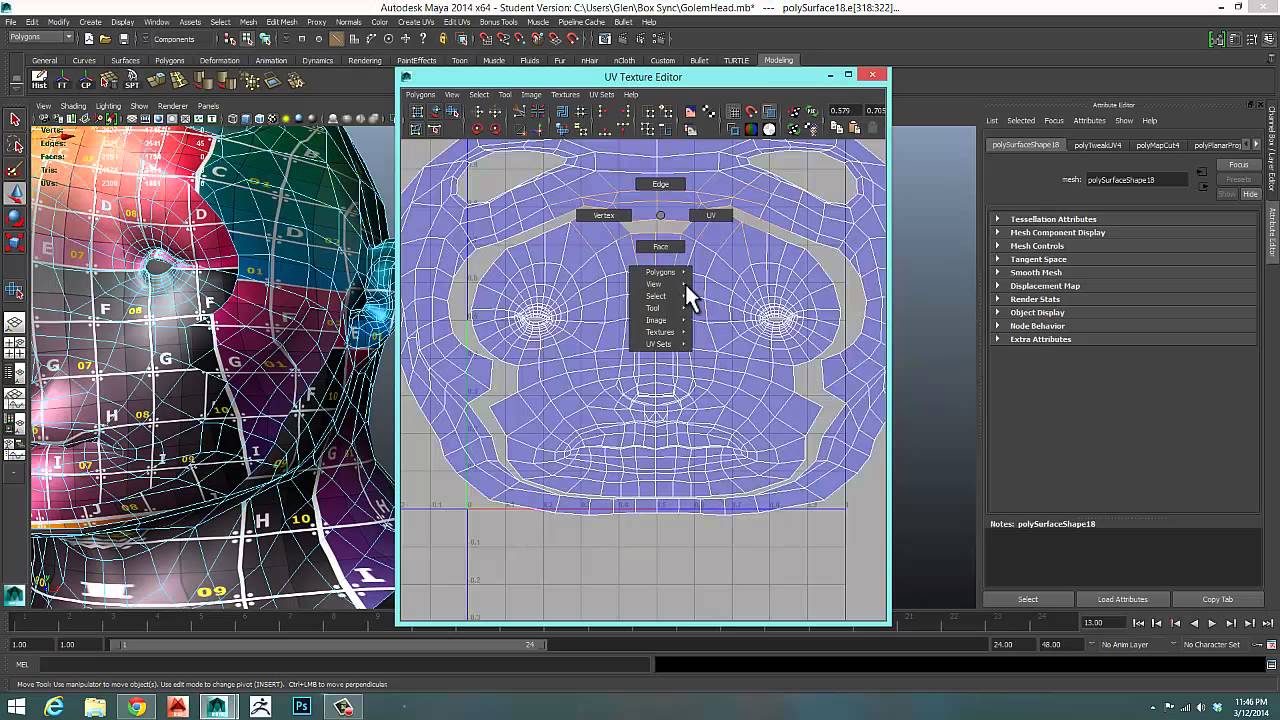Screen dimensions: 1280x720
Task: Click the red magnet pixel snap icon
Action: (x=751, y=112)
